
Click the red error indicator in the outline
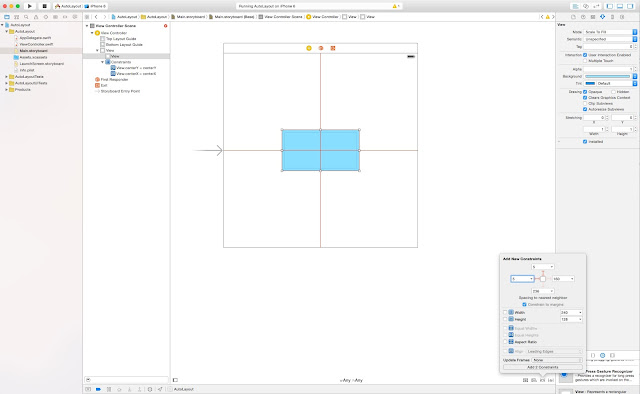(165, 26)
